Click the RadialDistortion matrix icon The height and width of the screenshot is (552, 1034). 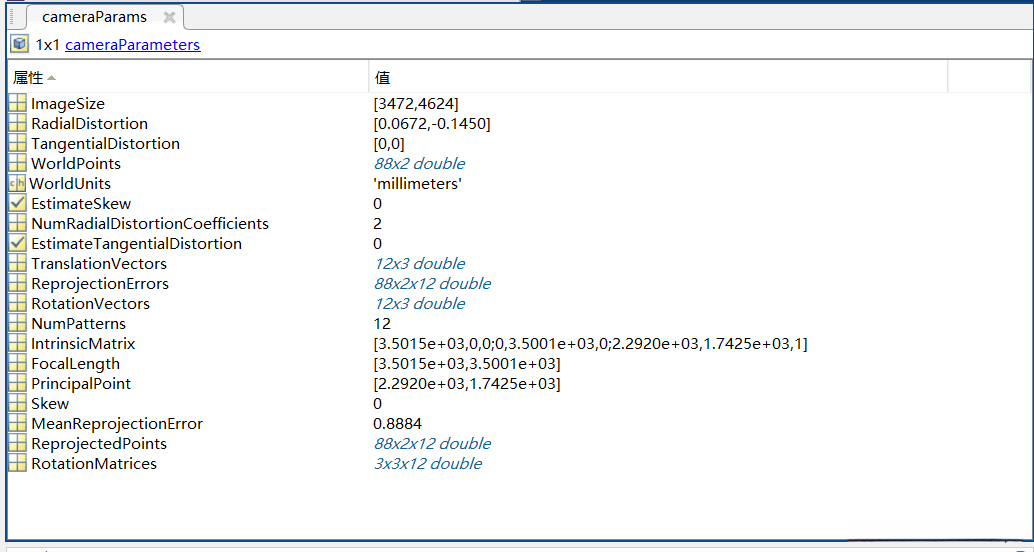pos(17,124)
